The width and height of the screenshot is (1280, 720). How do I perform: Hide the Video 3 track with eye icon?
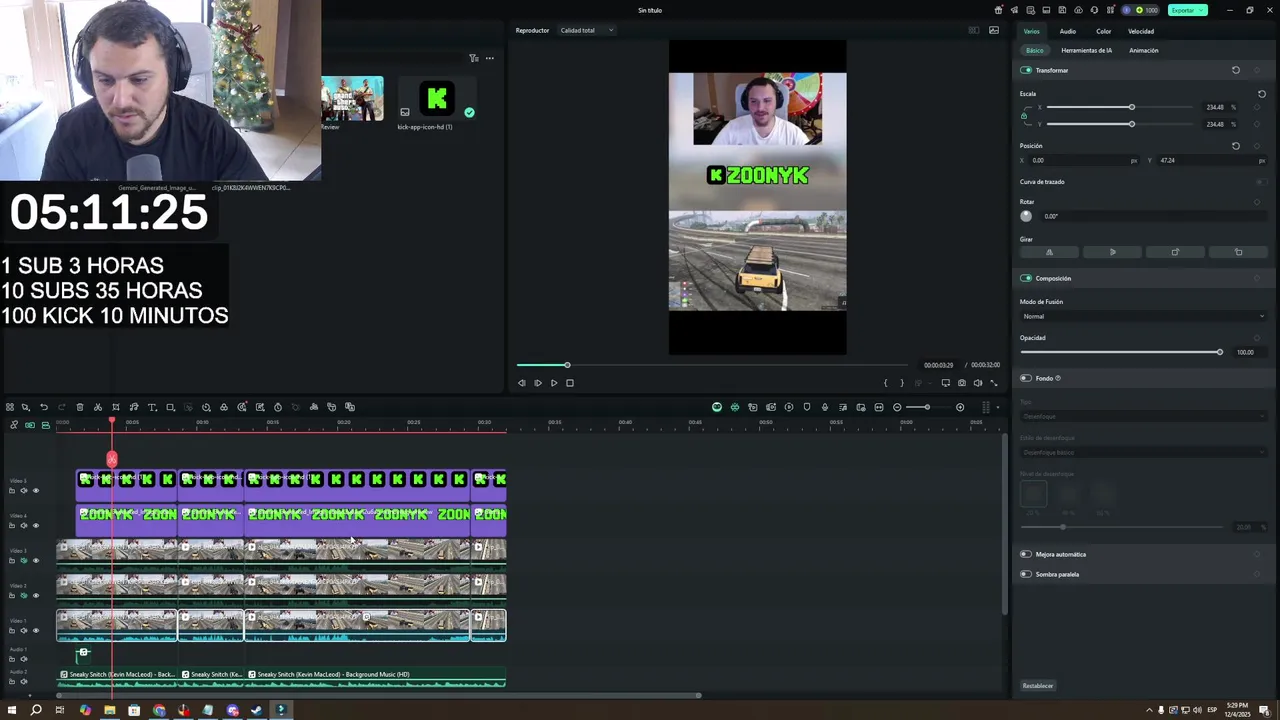tap(36, 561)
